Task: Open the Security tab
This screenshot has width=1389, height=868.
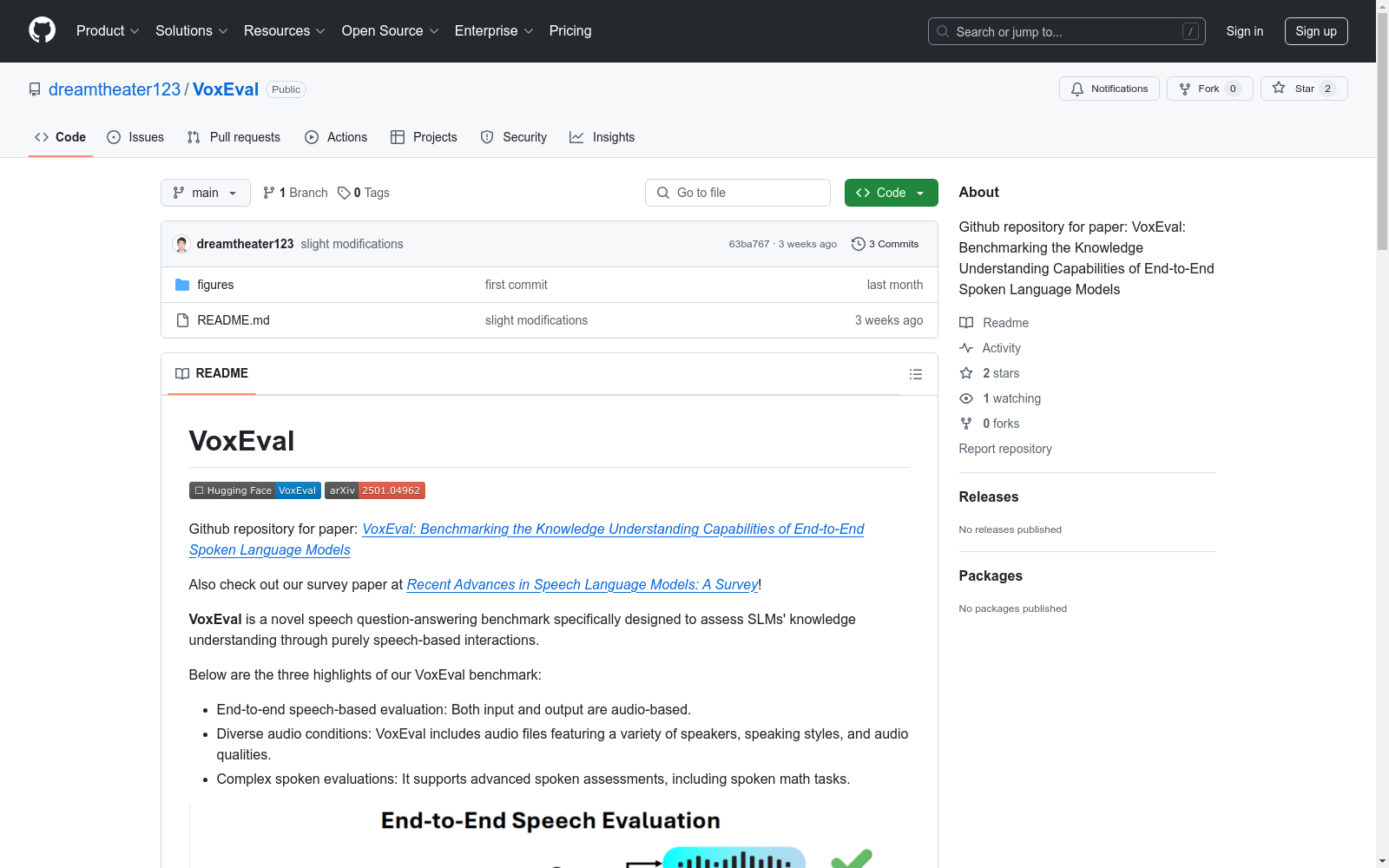Action: [x=514, y=137]
